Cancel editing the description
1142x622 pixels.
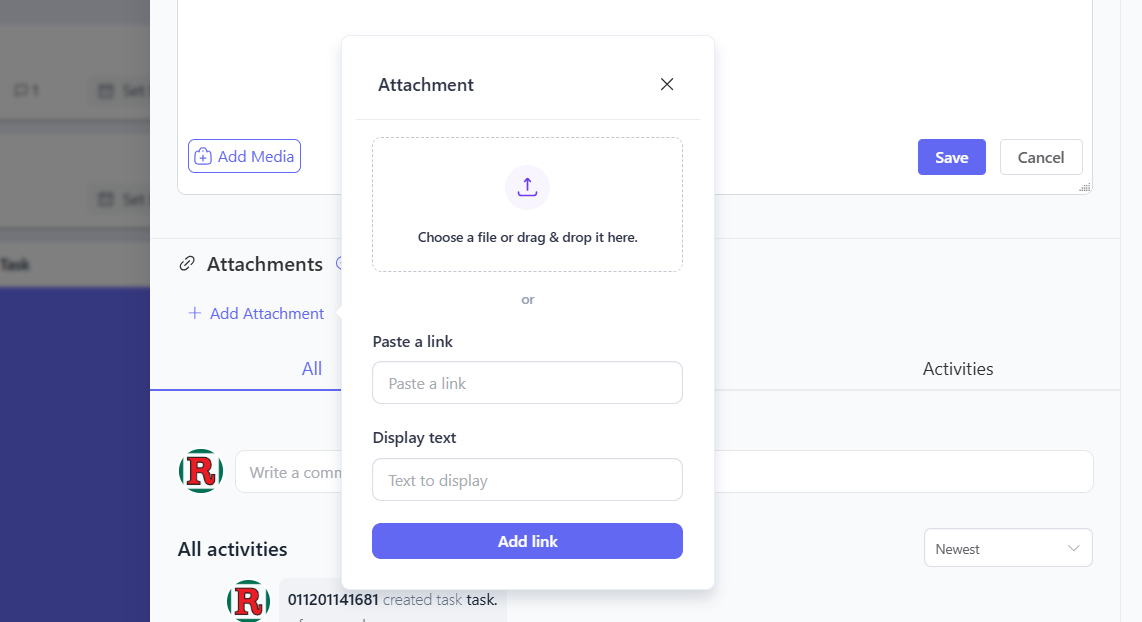pos(1040,157)
